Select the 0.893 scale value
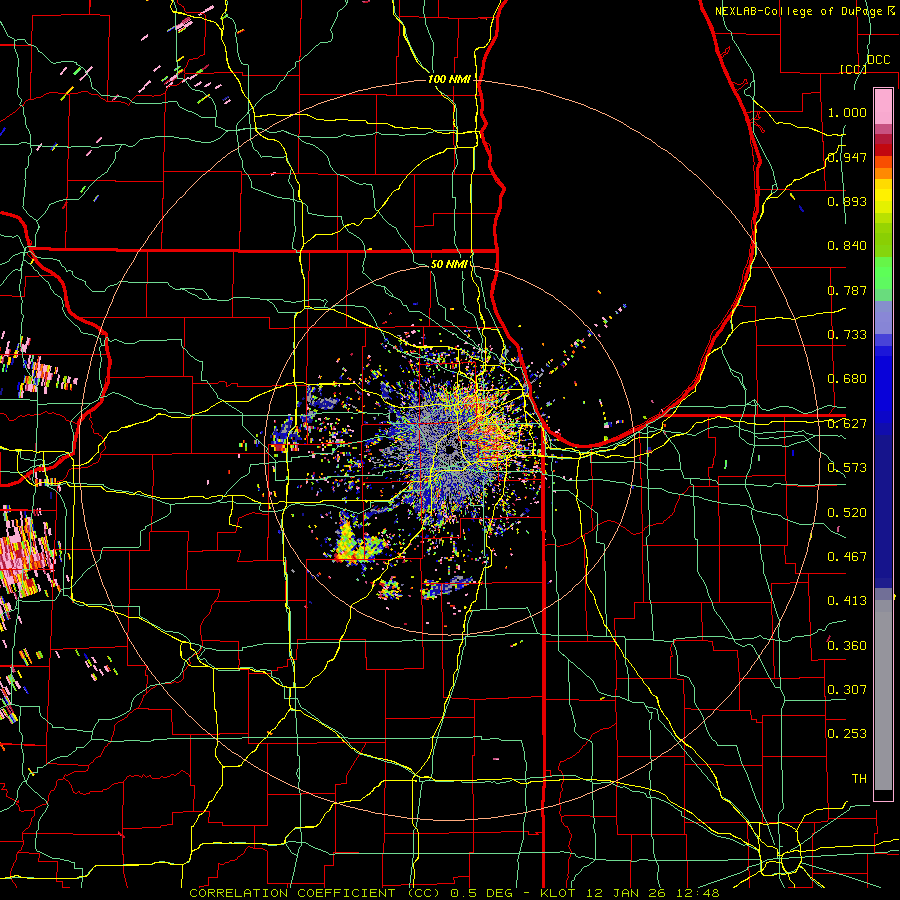The image size is (900, 900). pyautogui.click(x=847, y=201)
